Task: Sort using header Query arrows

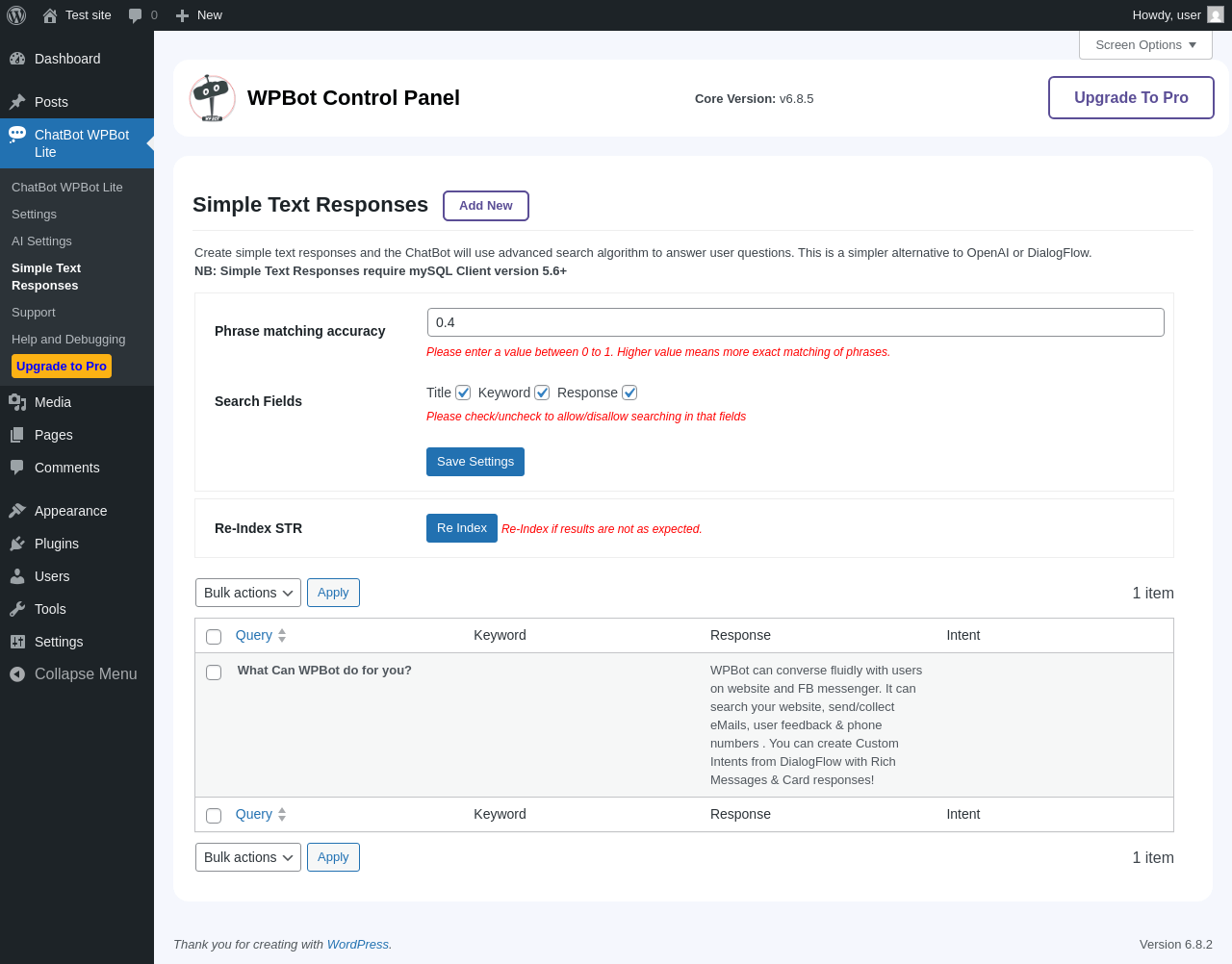Action: [x=282, y=636]
